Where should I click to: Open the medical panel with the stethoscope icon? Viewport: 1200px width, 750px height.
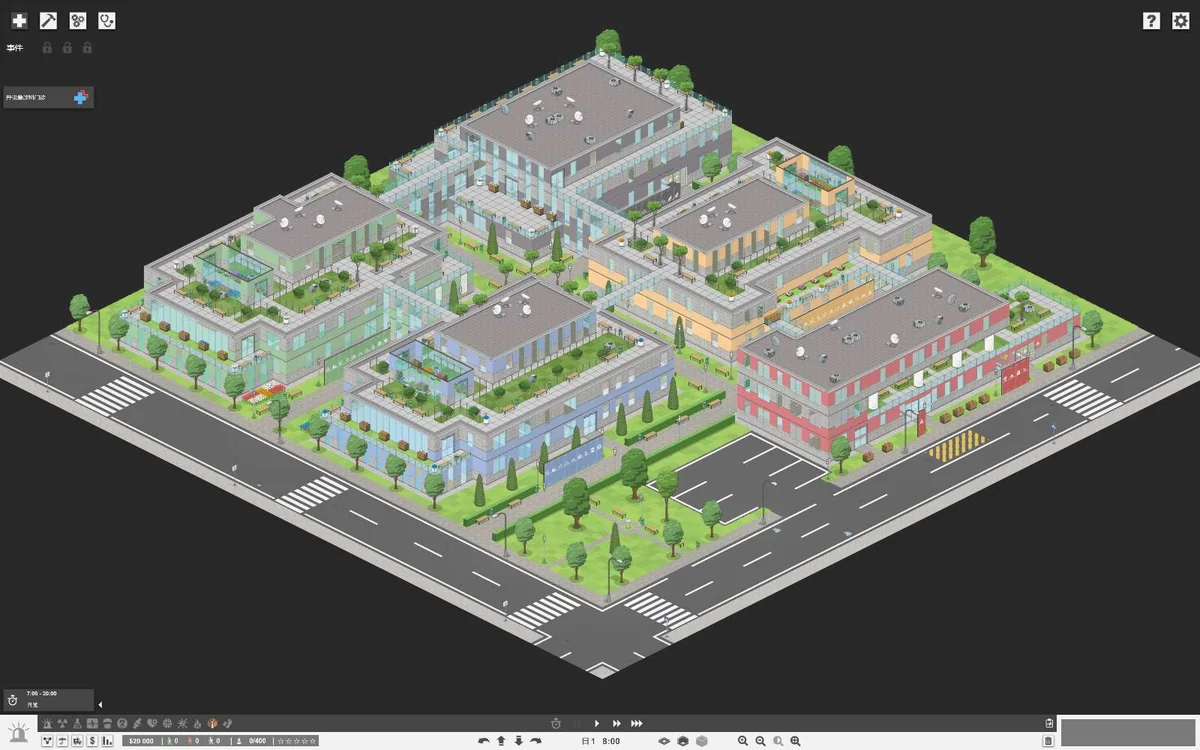106,20
